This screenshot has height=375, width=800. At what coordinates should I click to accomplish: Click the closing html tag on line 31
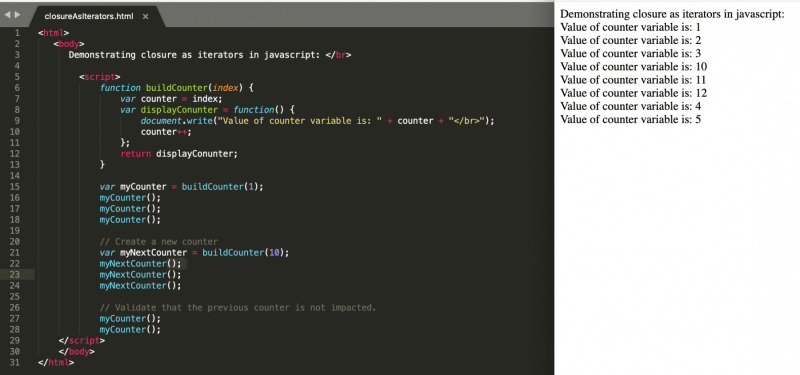[56, 363]
